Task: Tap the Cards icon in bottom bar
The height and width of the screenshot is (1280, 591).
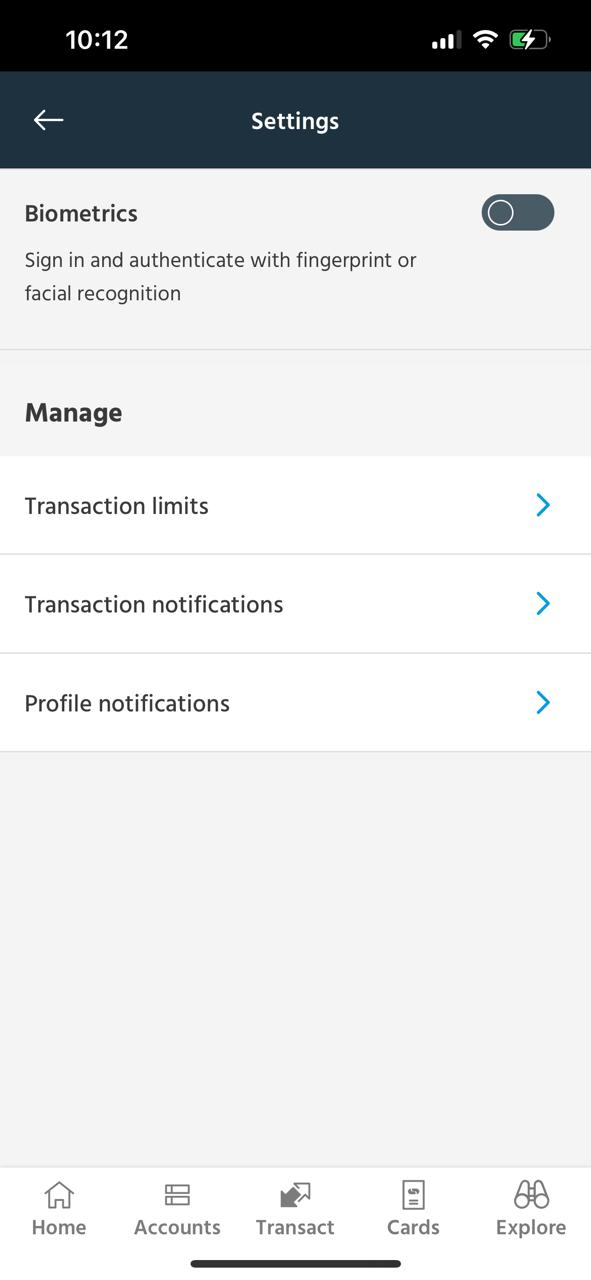Action: pyautogui.click(x=413, y=1194)
